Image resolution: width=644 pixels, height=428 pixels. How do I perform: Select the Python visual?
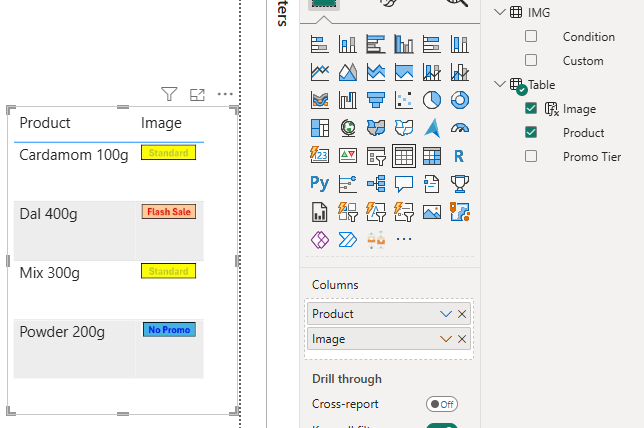pyautogui.click(x=320, y=184)
